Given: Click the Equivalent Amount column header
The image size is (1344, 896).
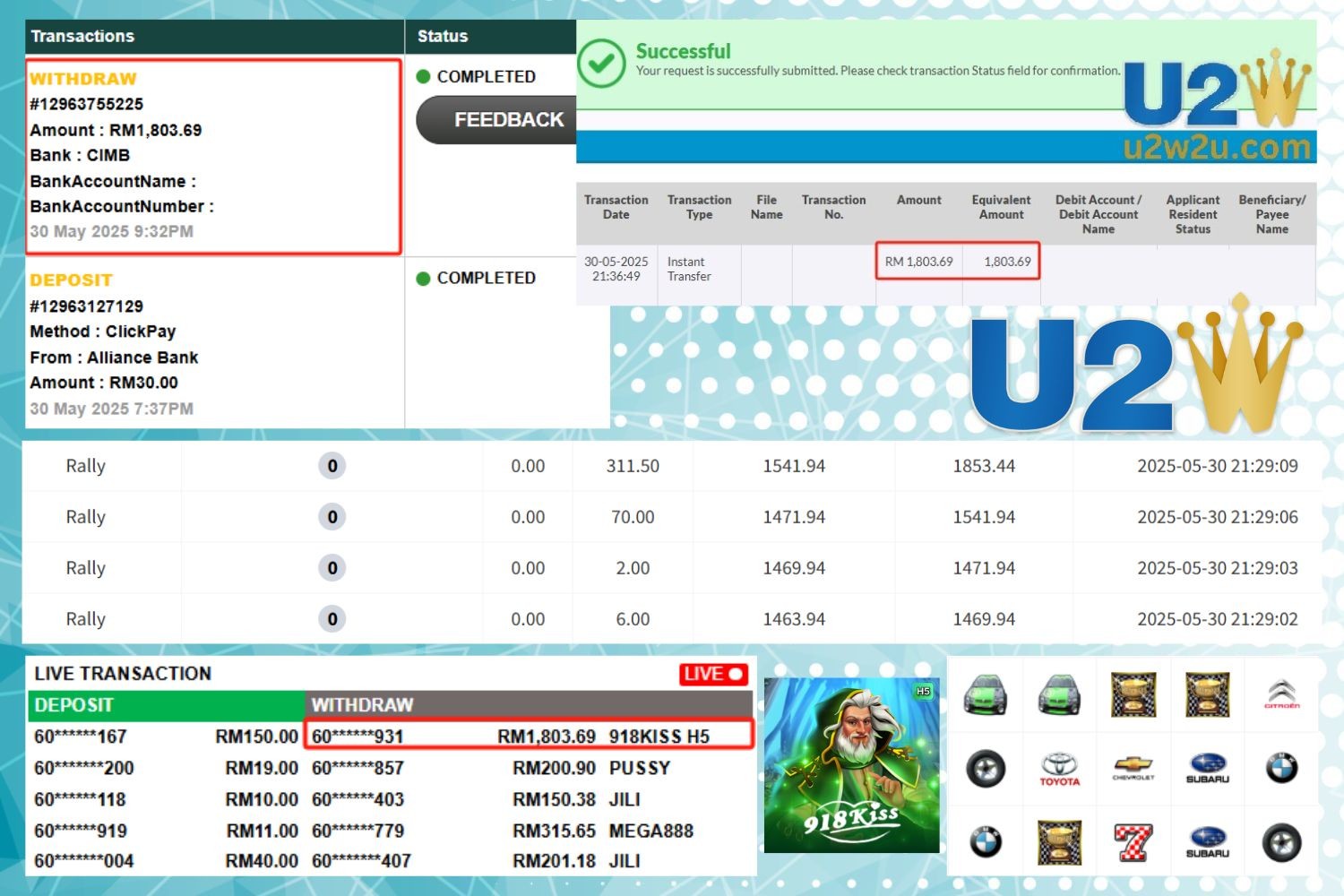Looking at the screenshot, I should 1001,207.
